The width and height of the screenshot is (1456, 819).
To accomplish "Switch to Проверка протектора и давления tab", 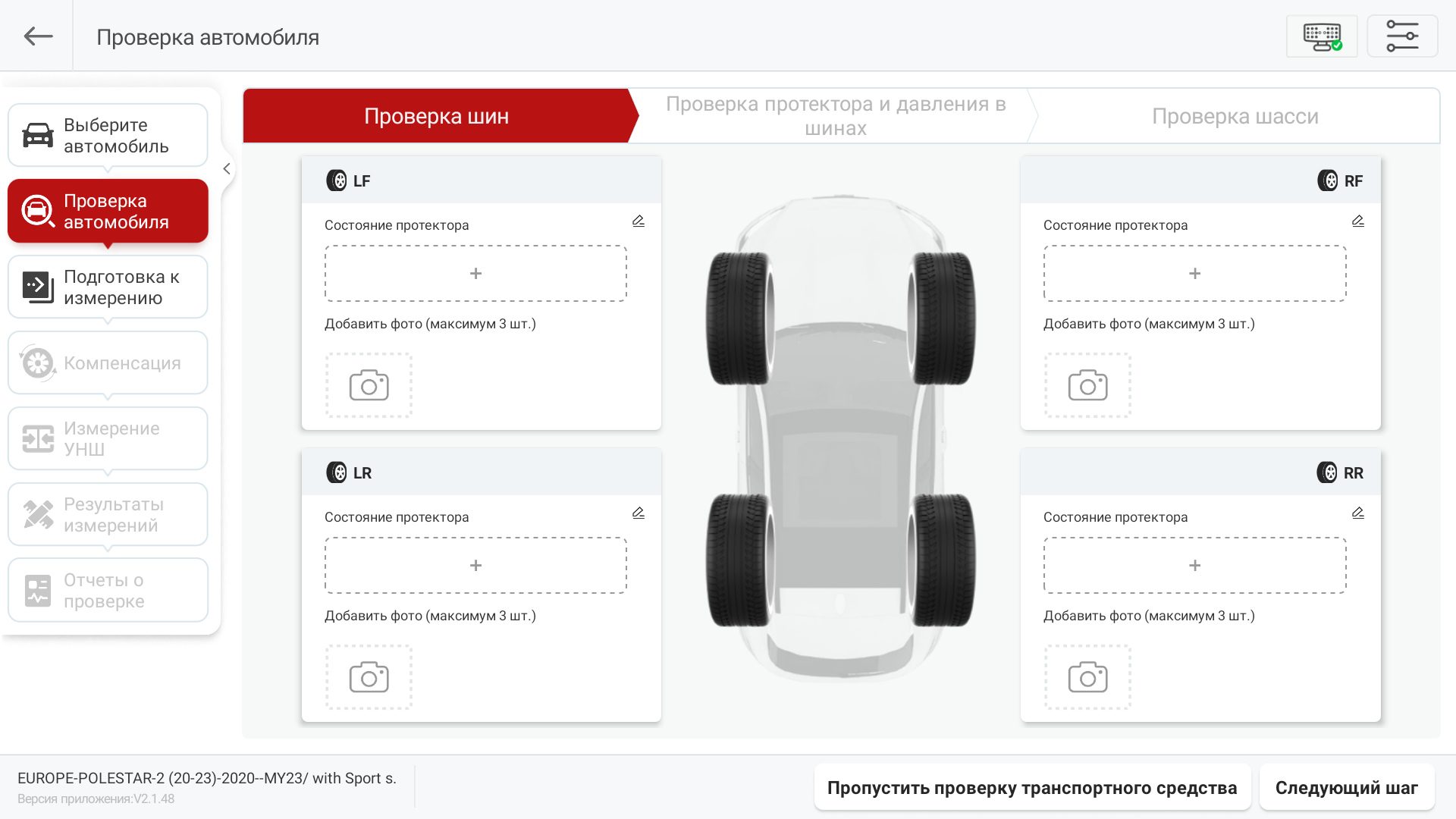I will click(x=835, y=116).
